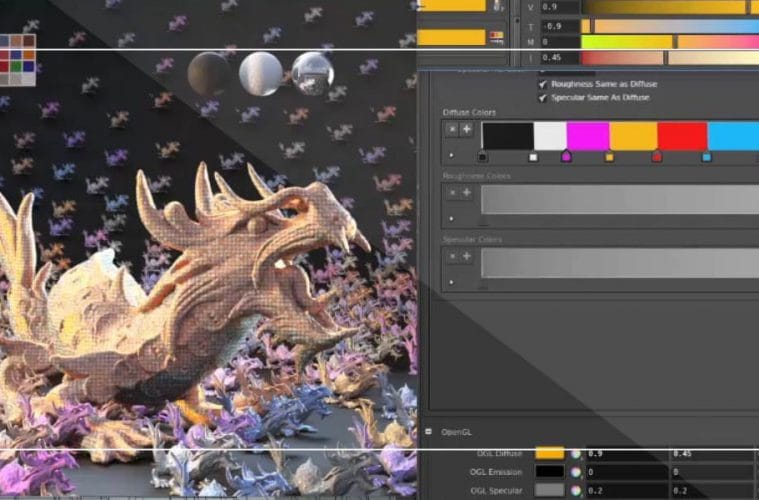
Task: Toggle Specular Same As Diffuse checkbox
Action: tap(543, 97)
